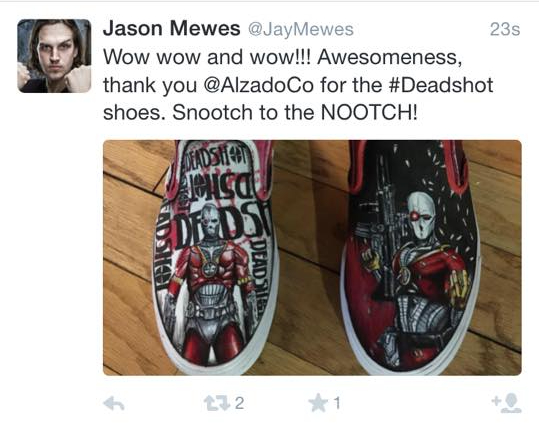Click the retweet count number 2

click(240, 403)
